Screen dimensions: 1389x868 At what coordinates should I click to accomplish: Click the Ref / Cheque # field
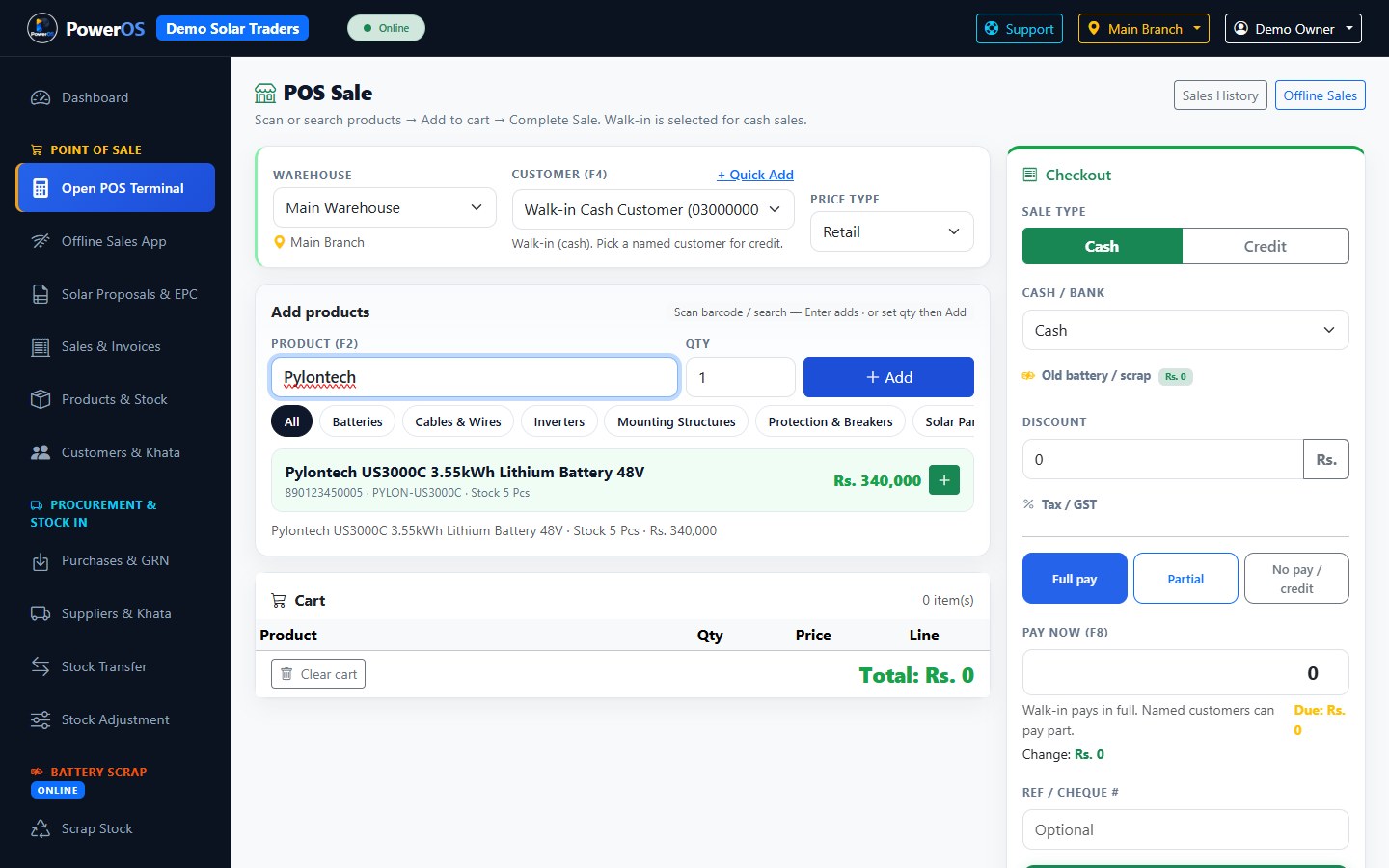(x=1185, y=829)
